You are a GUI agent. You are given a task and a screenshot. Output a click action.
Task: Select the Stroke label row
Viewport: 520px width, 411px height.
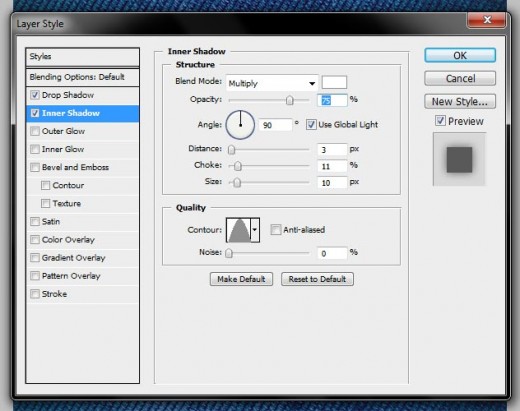point(82,294)
